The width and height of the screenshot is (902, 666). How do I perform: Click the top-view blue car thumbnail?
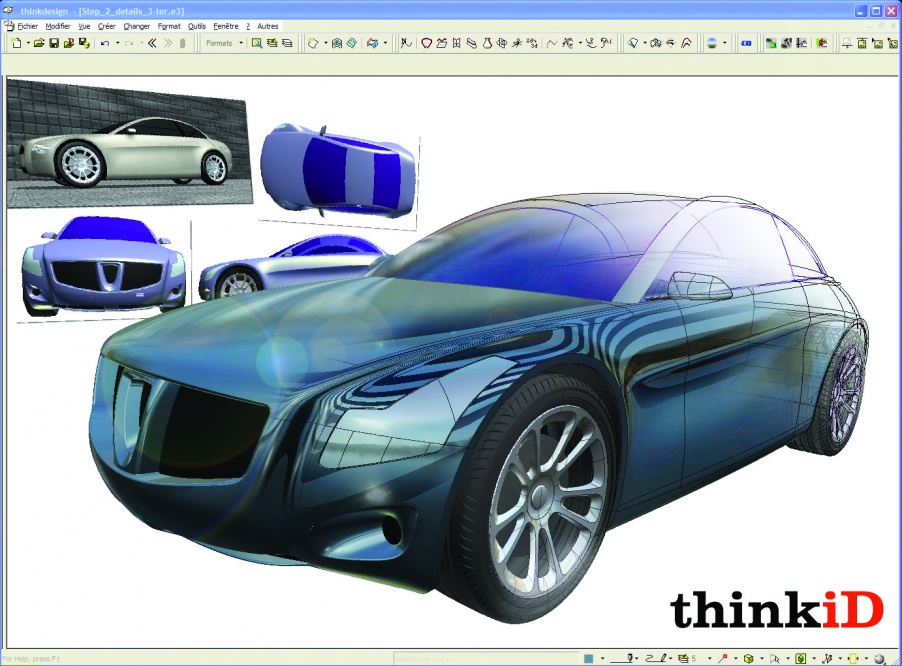pos(338,171)
